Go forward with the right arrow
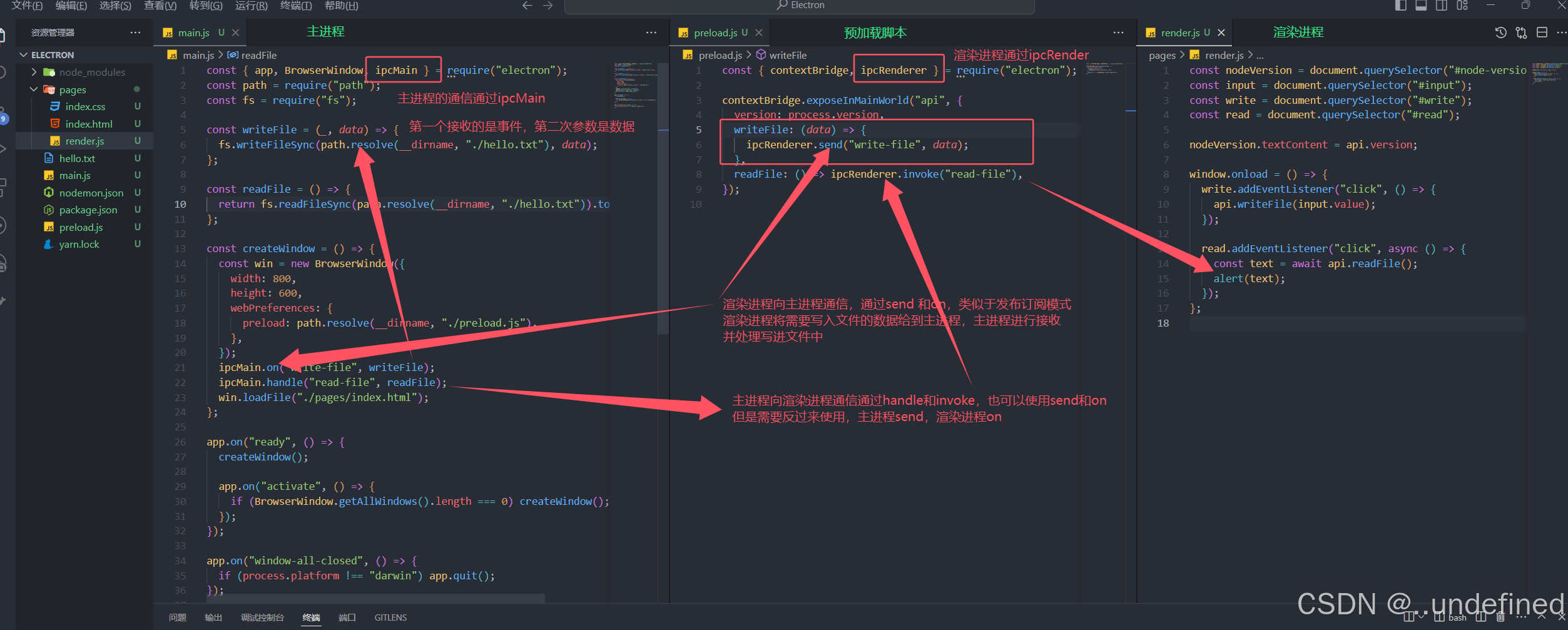Screen dimensions: 1568x630 tap(547, 6)
